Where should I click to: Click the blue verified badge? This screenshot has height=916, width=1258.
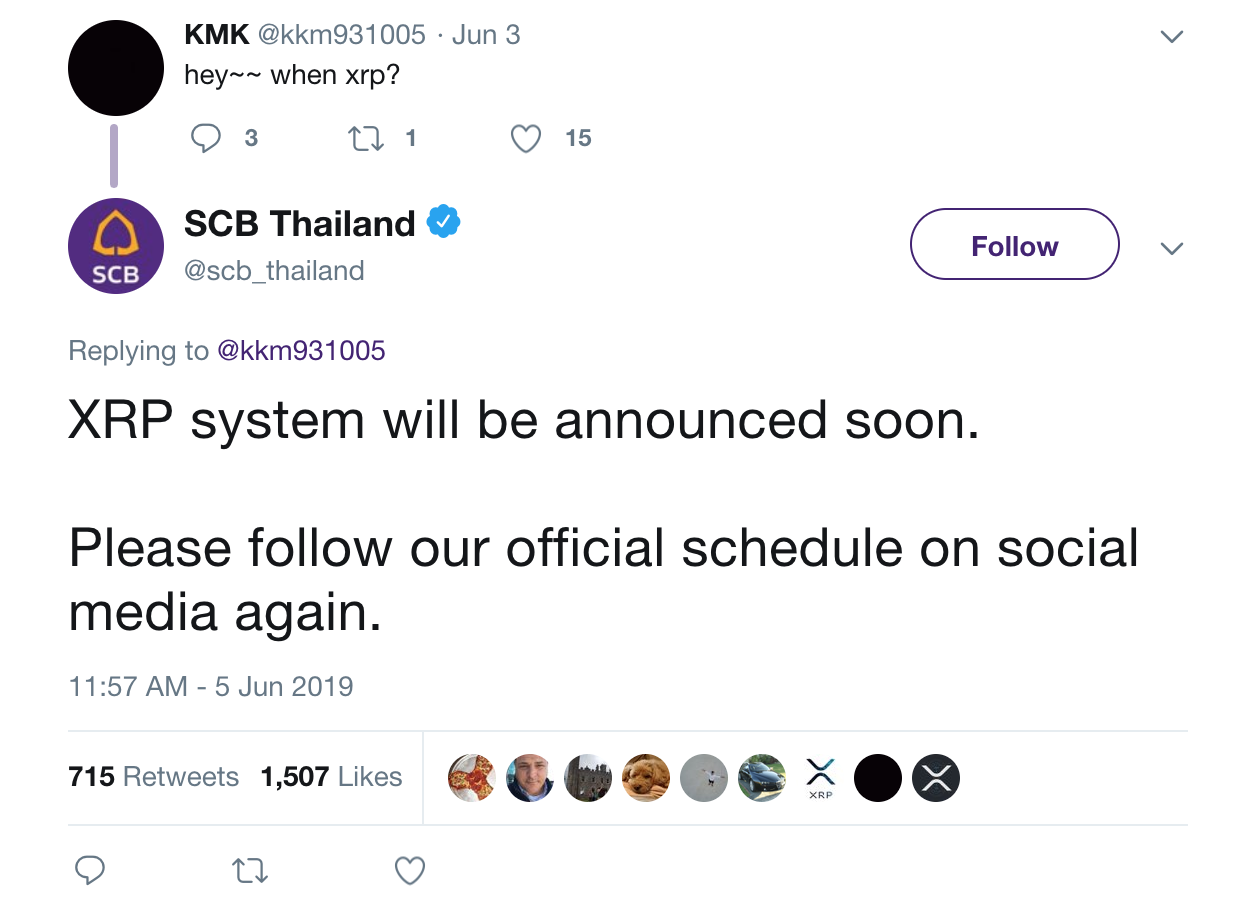point(444,222)
